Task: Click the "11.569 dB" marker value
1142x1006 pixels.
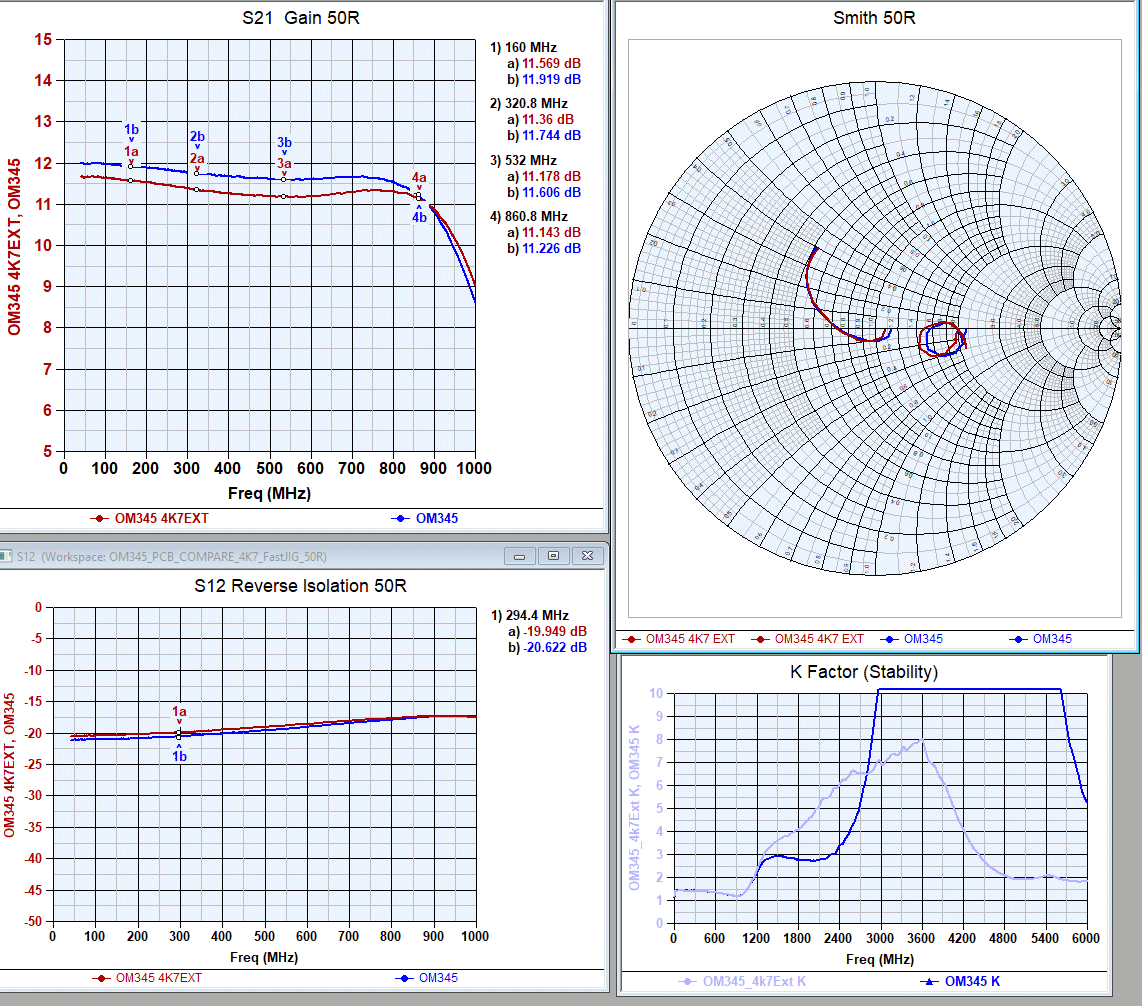Action: (551, 64)
